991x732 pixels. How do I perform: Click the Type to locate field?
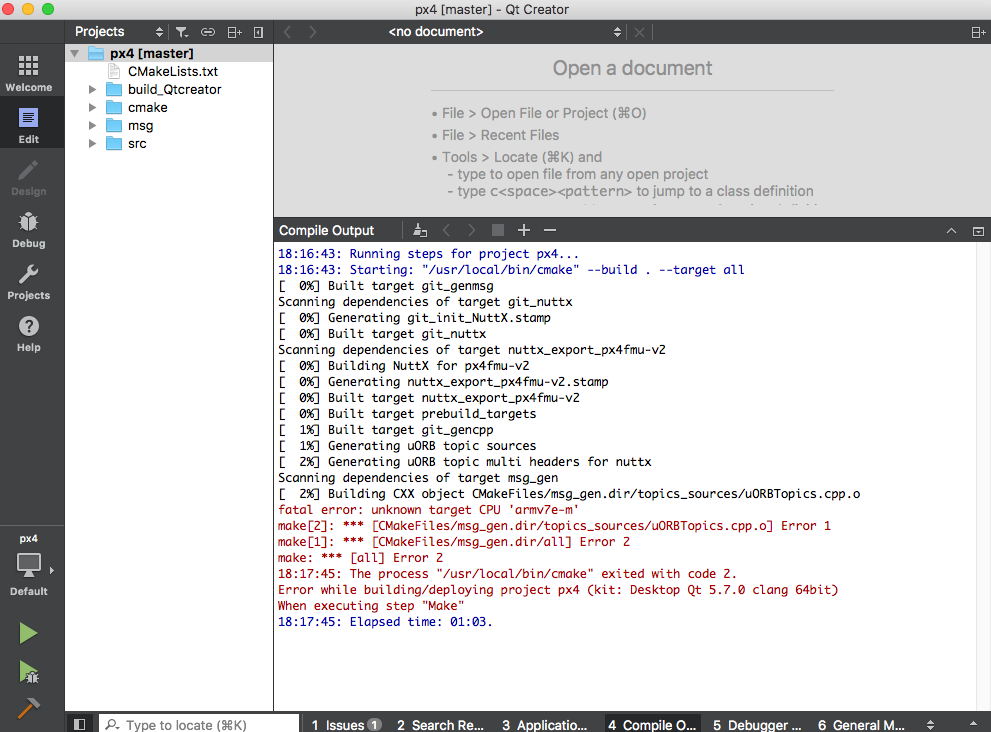tap(199, 724)
